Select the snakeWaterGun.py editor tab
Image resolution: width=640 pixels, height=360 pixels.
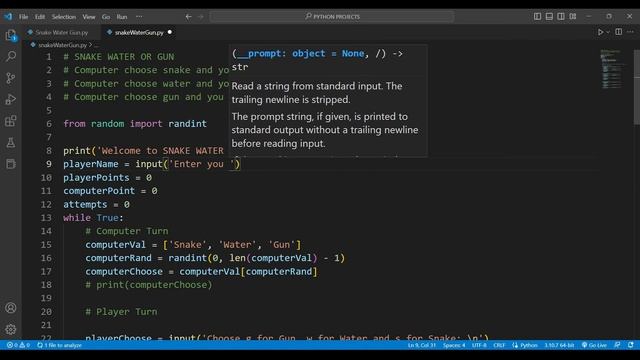[139, 32]
